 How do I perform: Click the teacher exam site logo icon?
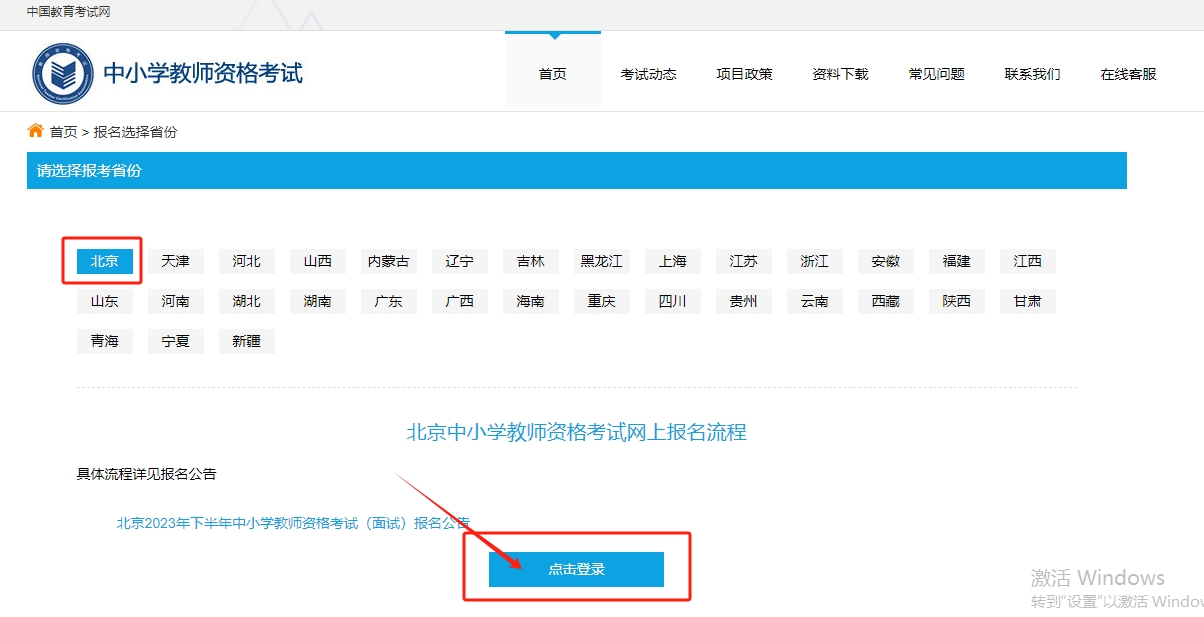tap(62, 73)
